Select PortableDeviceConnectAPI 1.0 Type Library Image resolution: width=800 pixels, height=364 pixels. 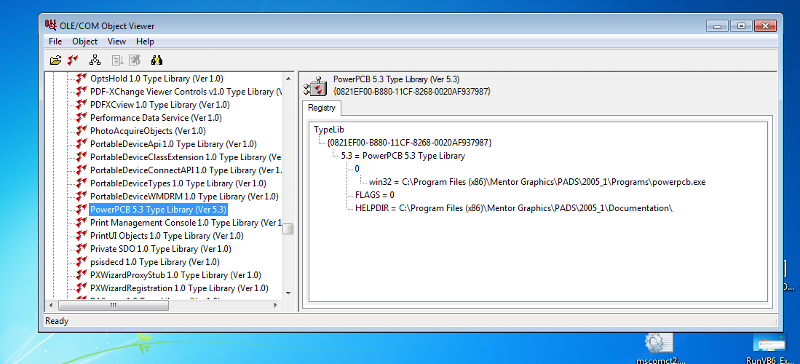[x=186, y=171]
